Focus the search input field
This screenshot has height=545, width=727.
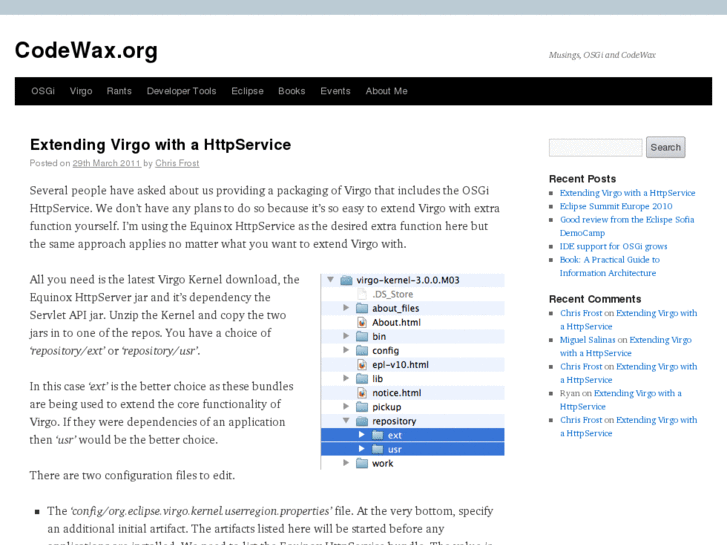point(595,147)
